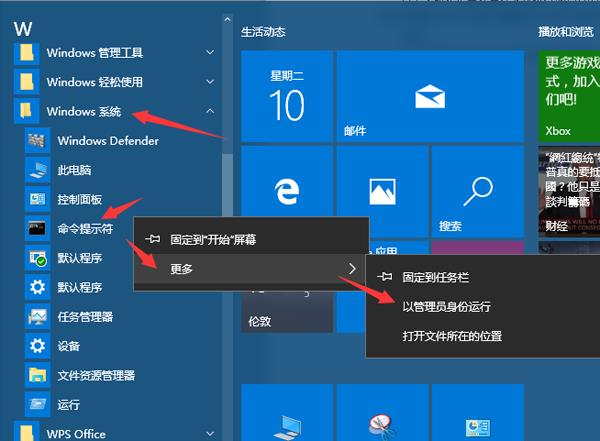
Task: Open the Mail (邮件) tile
Action: (430, 96)
